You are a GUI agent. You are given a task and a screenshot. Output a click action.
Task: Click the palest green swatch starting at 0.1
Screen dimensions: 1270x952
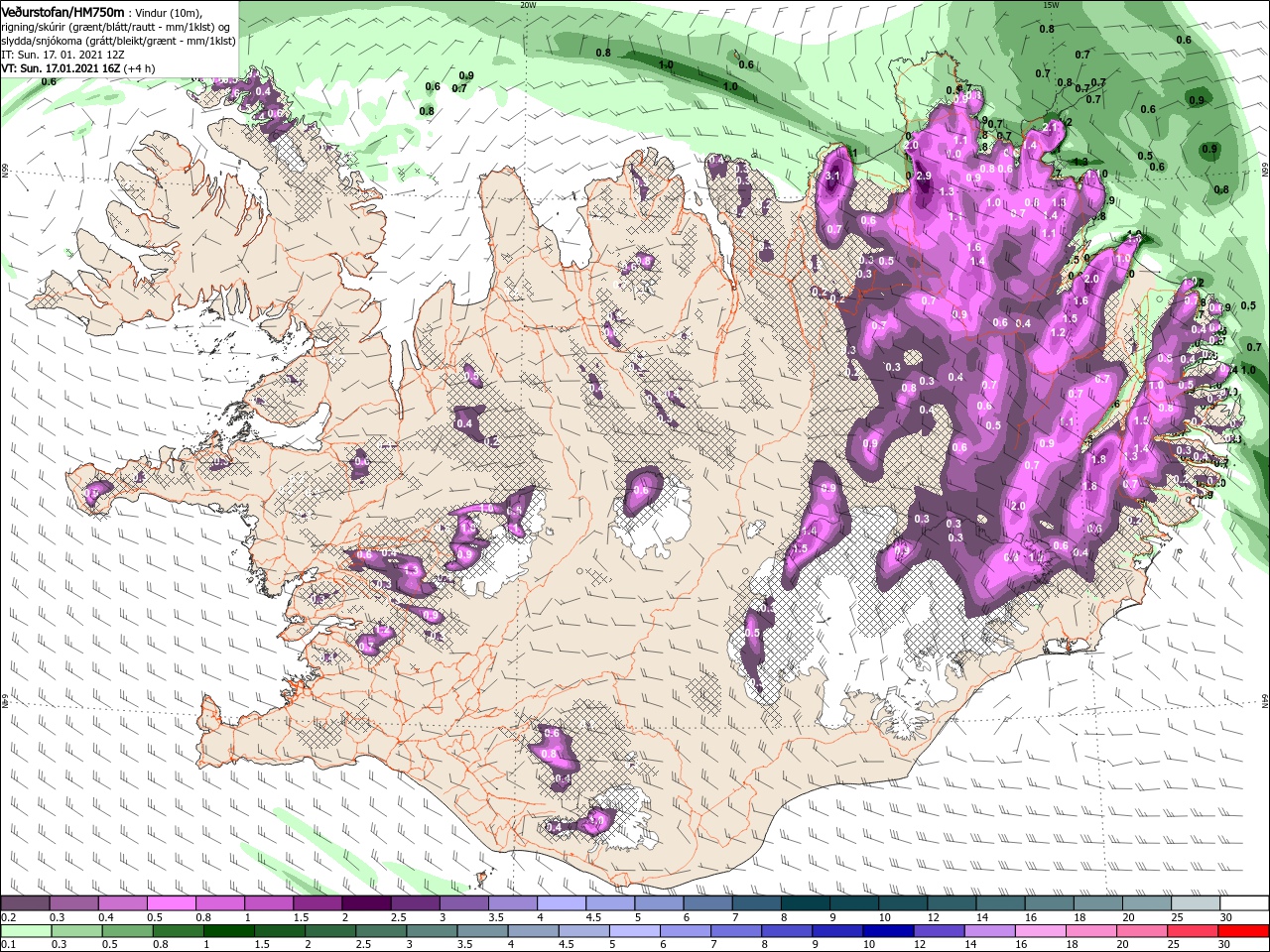coord(25,930)
